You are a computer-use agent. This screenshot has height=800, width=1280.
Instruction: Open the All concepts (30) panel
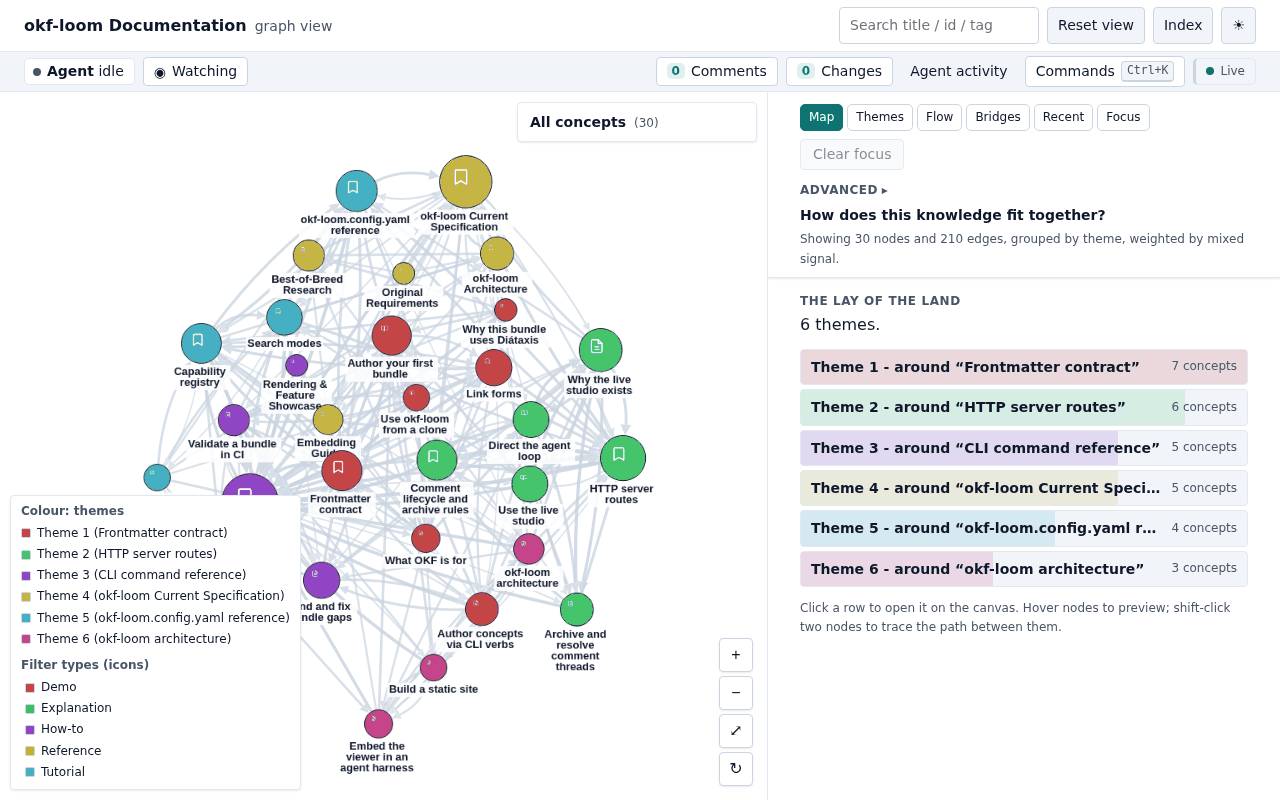[x=637, y=122]
